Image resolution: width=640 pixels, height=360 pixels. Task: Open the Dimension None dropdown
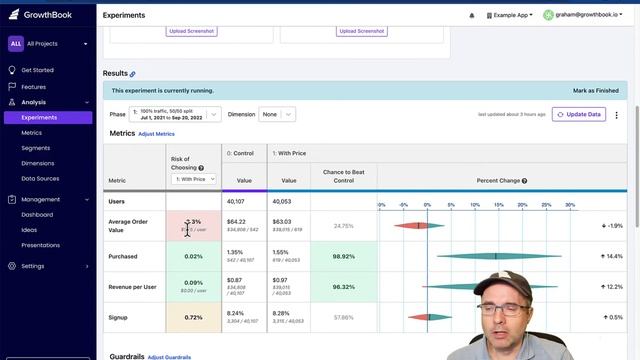[x=277, y=114]
